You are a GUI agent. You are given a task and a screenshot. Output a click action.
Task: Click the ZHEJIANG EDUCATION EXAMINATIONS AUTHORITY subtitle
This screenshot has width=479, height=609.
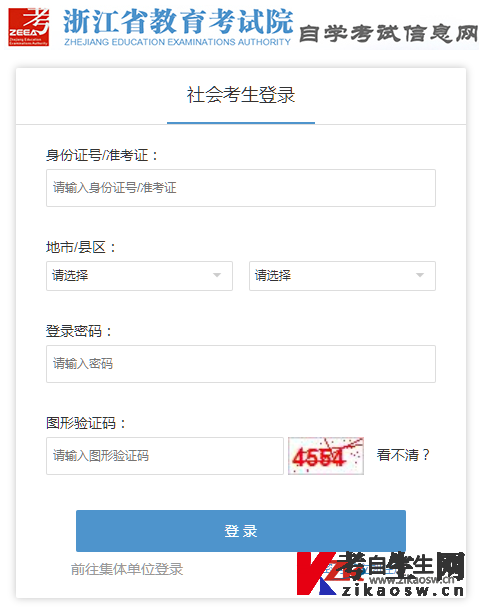pyautogui.click(x=178, y=42)
